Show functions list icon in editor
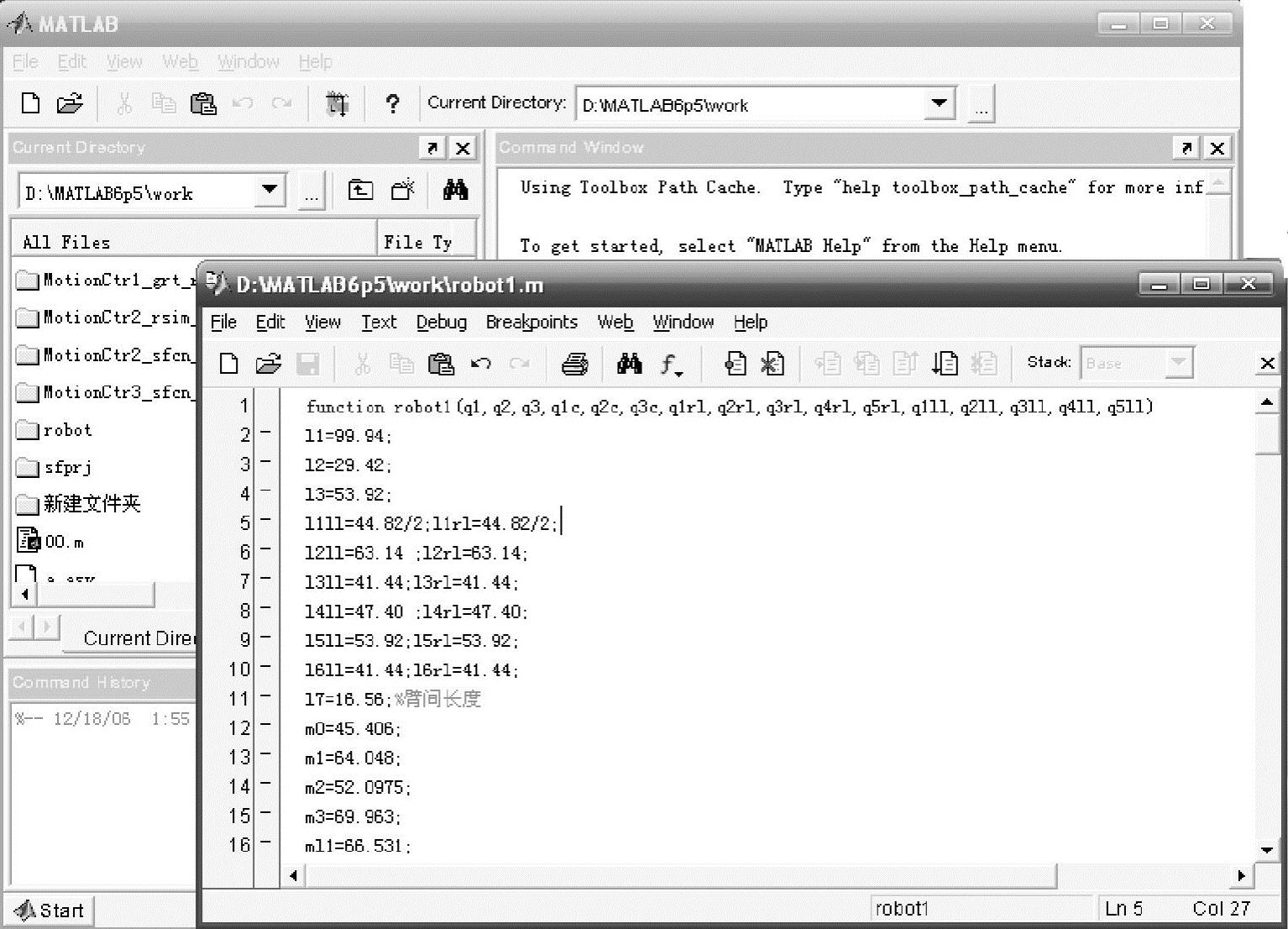The image size is (1288, 929). (671, 364)
